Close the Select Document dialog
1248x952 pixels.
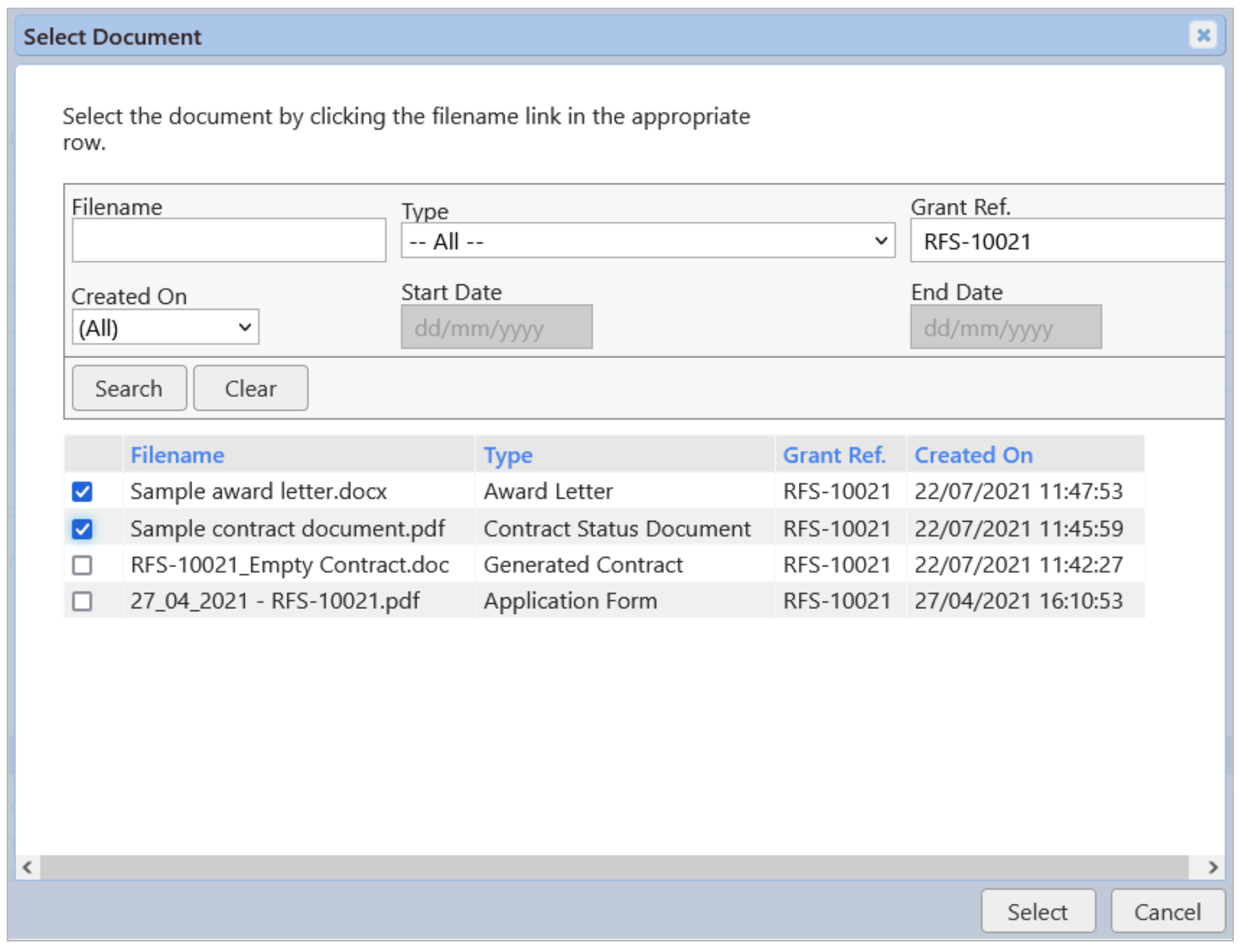[1202, 35]
